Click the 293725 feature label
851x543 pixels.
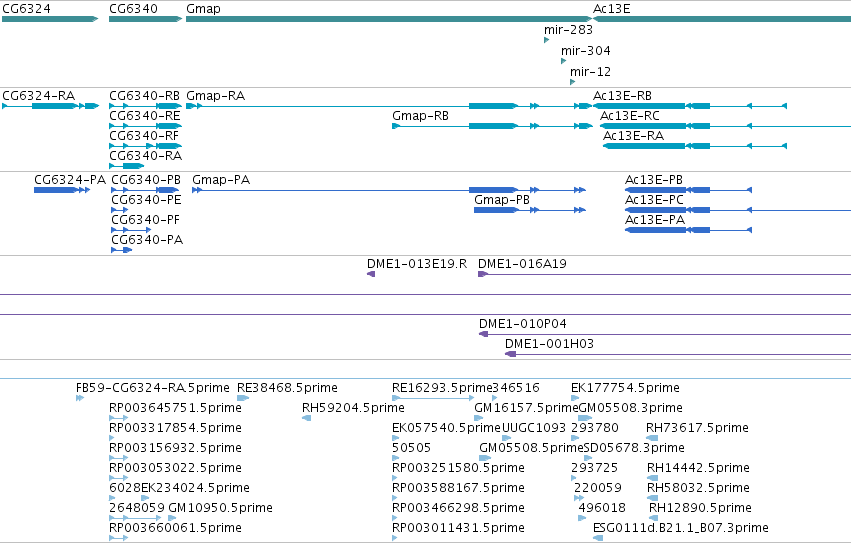[594, 469]
